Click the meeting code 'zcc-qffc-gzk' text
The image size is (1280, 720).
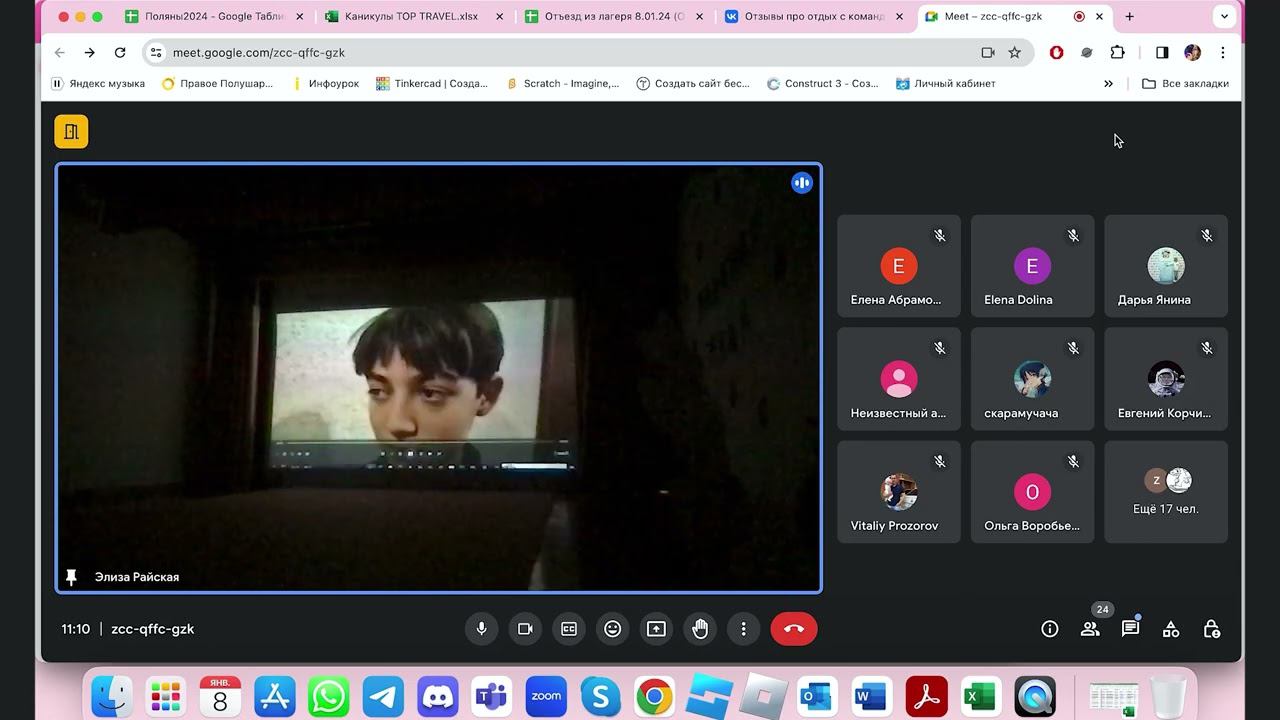tap(153, 629)
